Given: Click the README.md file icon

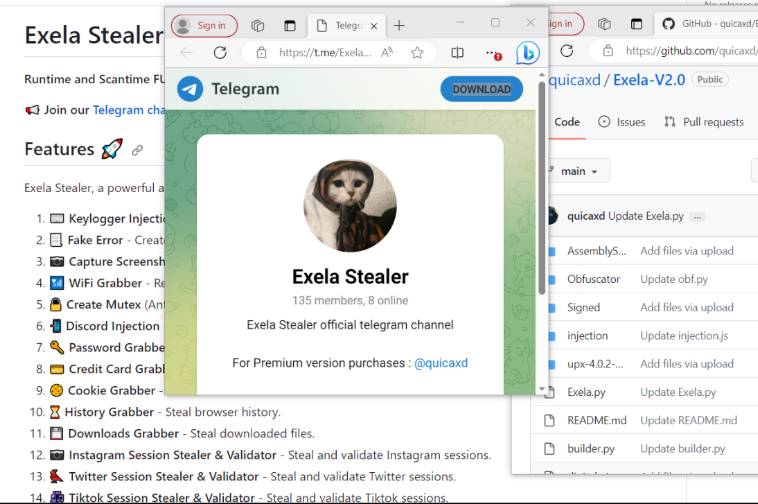Looking at the screenshot, I should click(549, 420).
